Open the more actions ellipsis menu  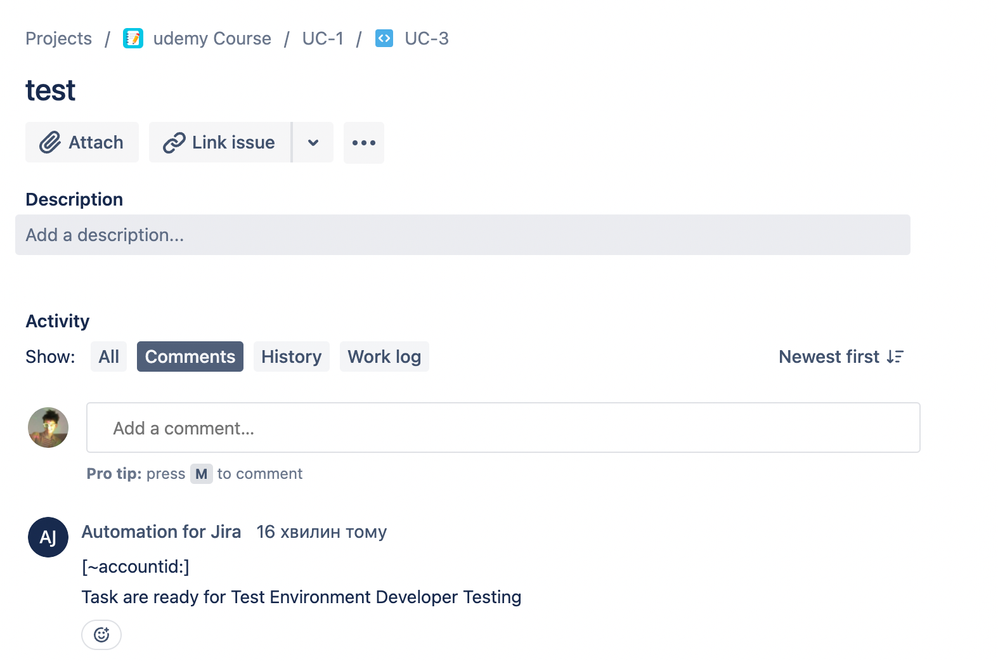pyautogui.click(x=364, y=143)
